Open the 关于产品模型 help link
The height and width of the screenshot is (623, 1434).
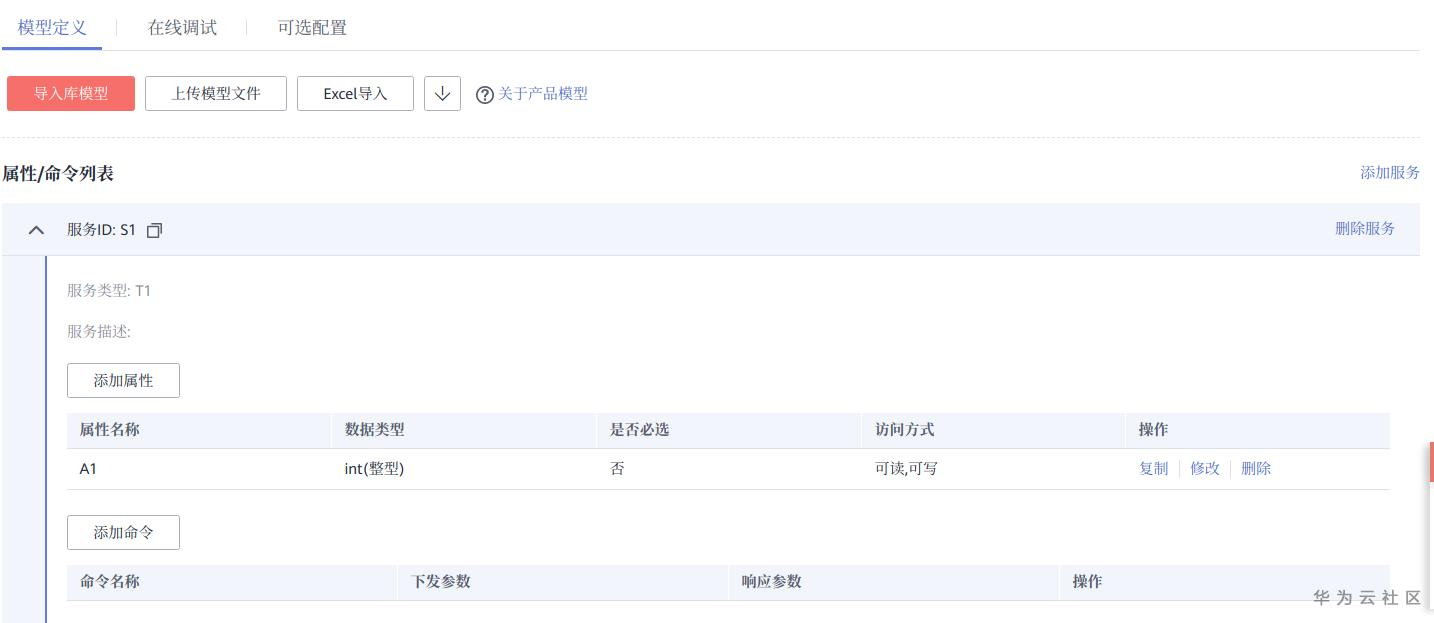click(x=543, y=94)
